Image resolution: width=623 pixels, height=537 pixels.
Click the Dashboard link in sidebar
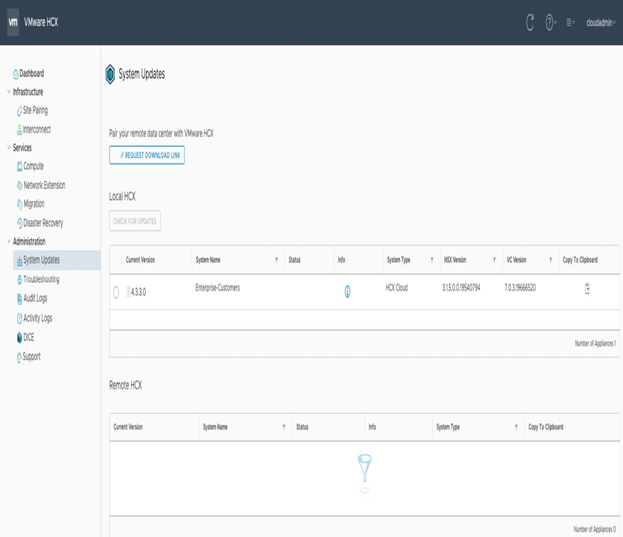32,73
